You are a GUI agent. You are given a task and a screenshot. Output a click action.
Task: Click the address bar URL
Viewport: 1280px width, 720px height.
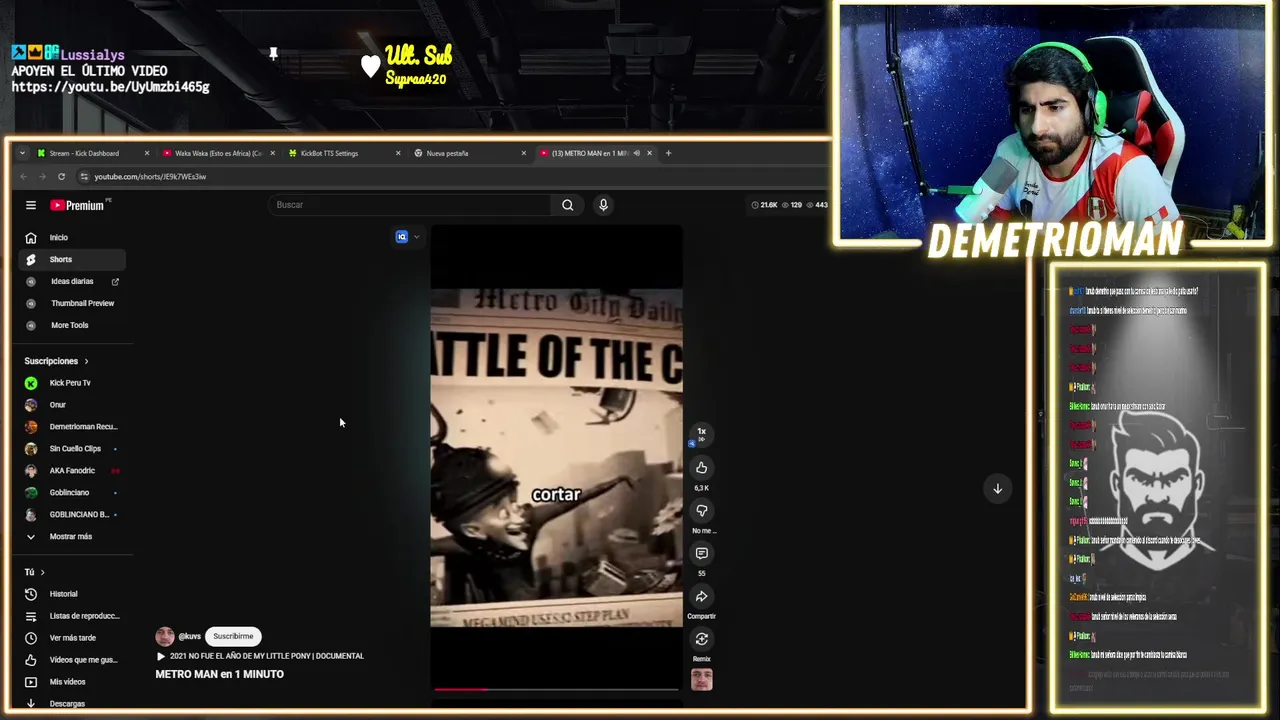150,177
